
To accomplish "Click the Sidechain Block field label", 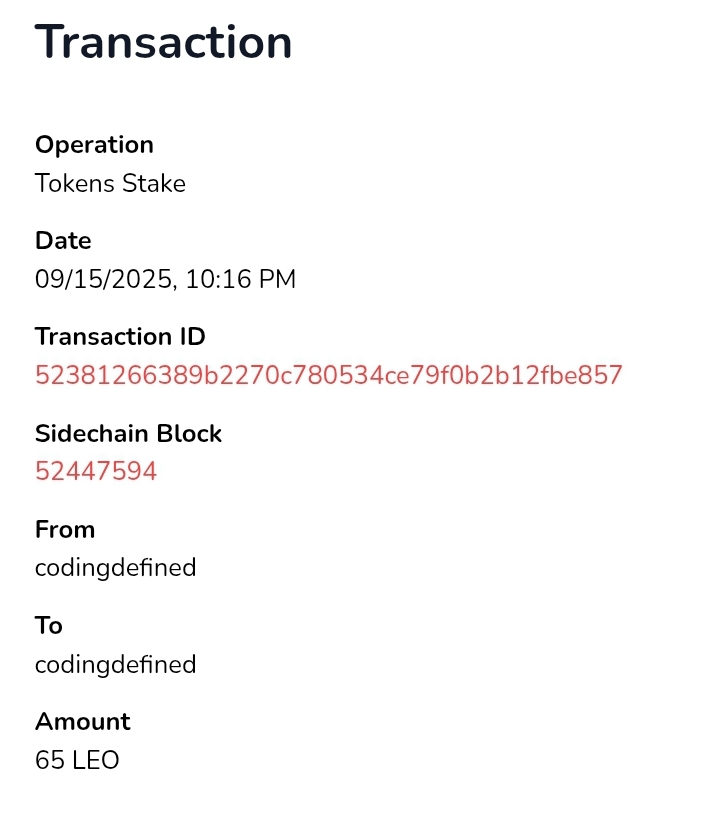I will click(x=128, y=434).
